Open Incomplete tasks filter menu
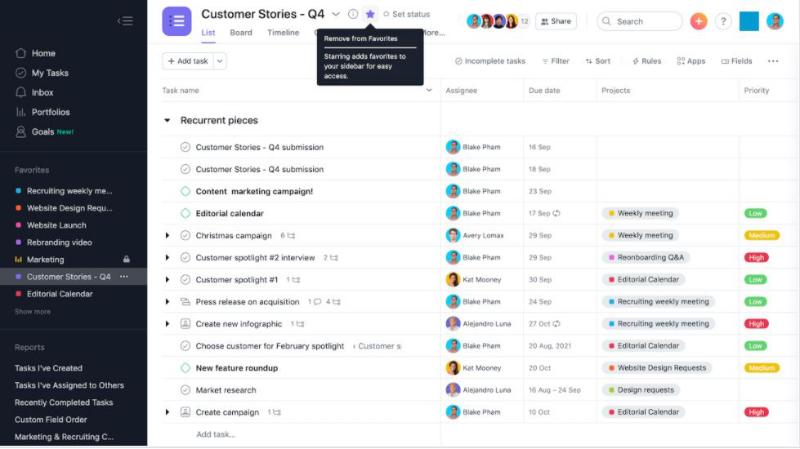 click(x=490, y=61)
